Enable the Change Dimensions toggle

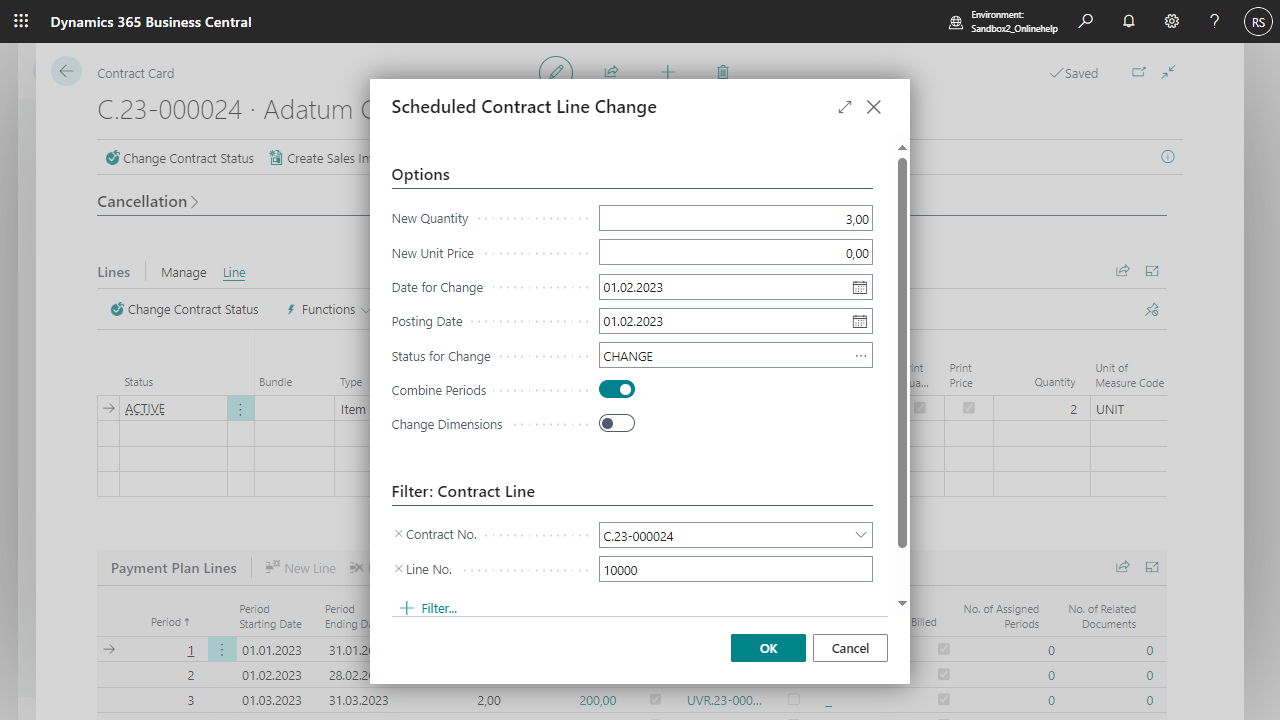click(617, 424)
